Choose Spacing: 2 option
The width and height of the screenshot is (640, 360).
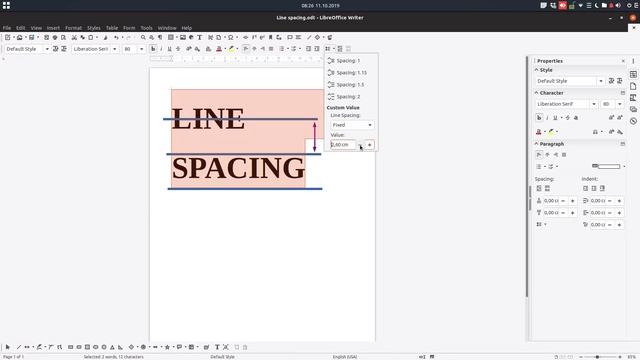pyautogui.click(x=351, y=97)
